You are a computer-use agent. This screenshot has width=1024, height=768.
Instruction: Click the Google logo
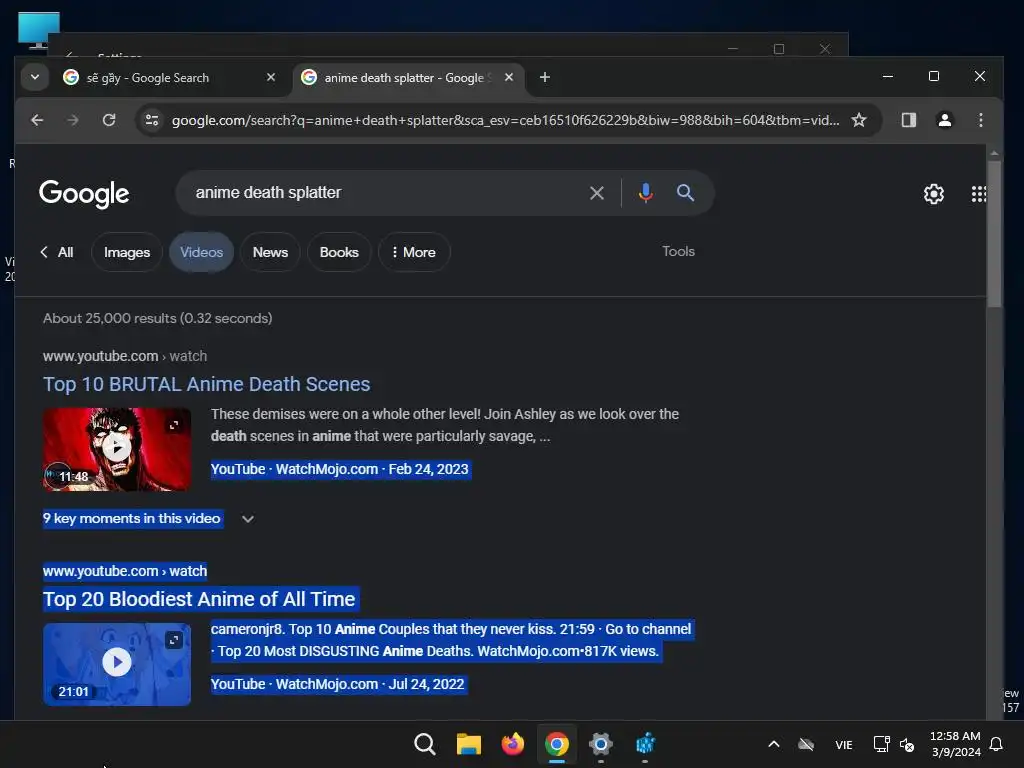(x=84, y=193)
